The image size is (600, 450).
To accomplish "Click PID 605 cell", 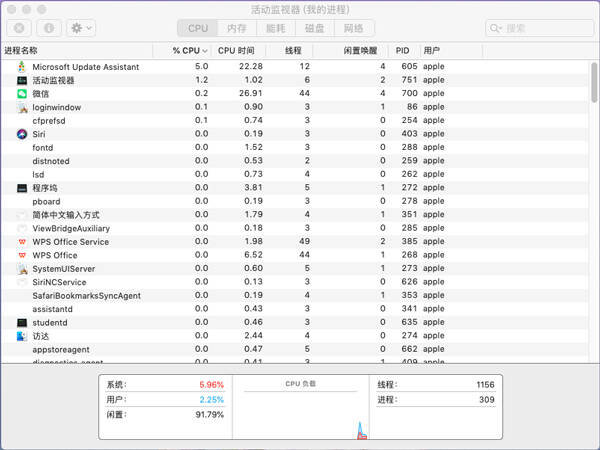I will click(x=409, y=66).
